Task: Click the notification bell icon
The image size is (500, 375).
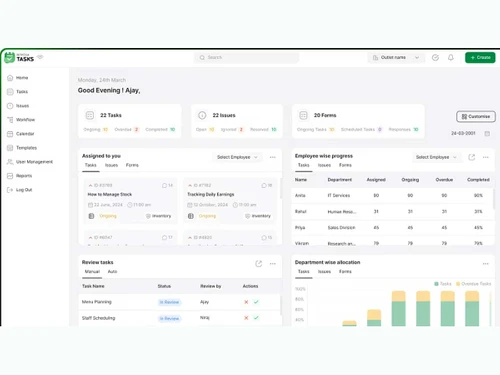Action: coord(451,57)
